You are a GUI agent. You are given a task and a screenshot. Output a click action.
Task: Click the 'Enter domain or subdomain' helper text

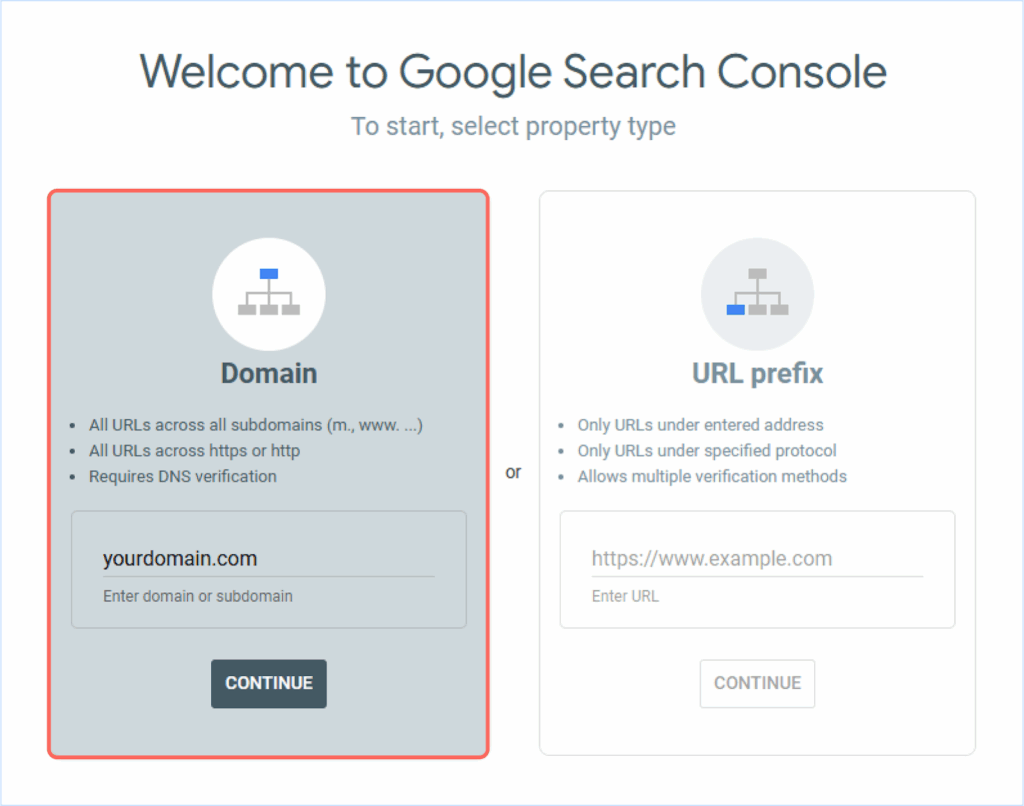[198, 596]
